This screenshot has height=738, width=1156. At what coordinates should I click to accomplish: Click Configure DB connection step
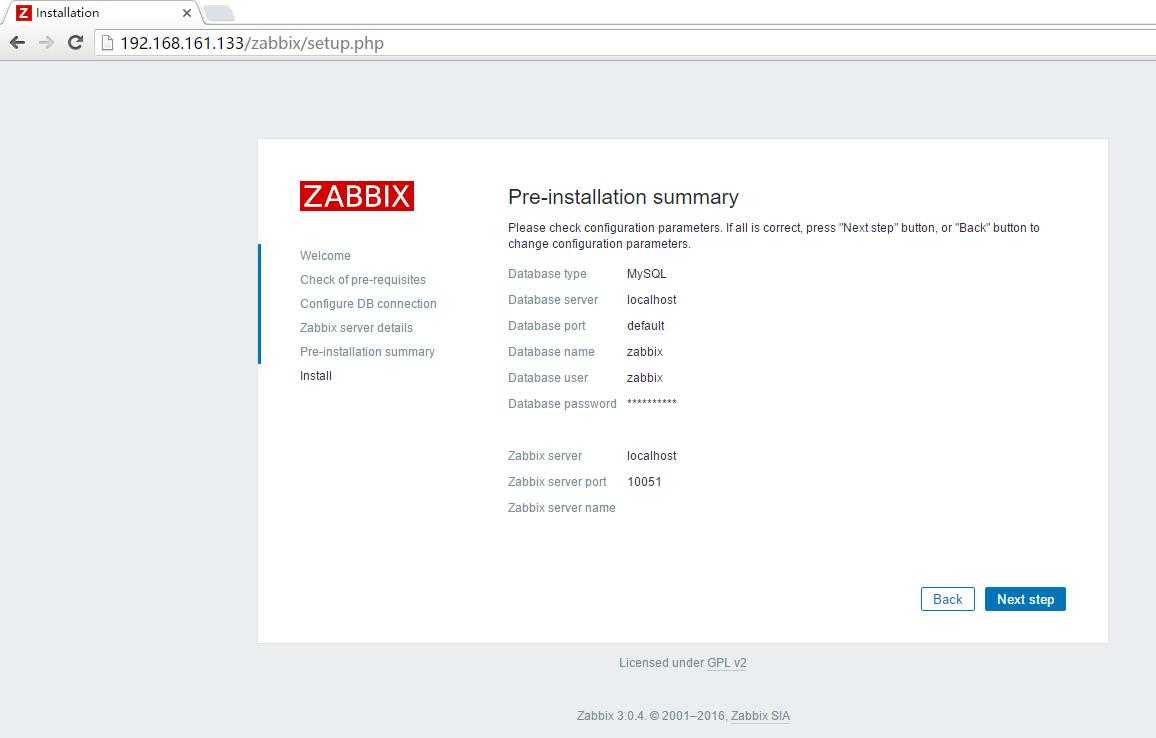(x=368, y=304)
